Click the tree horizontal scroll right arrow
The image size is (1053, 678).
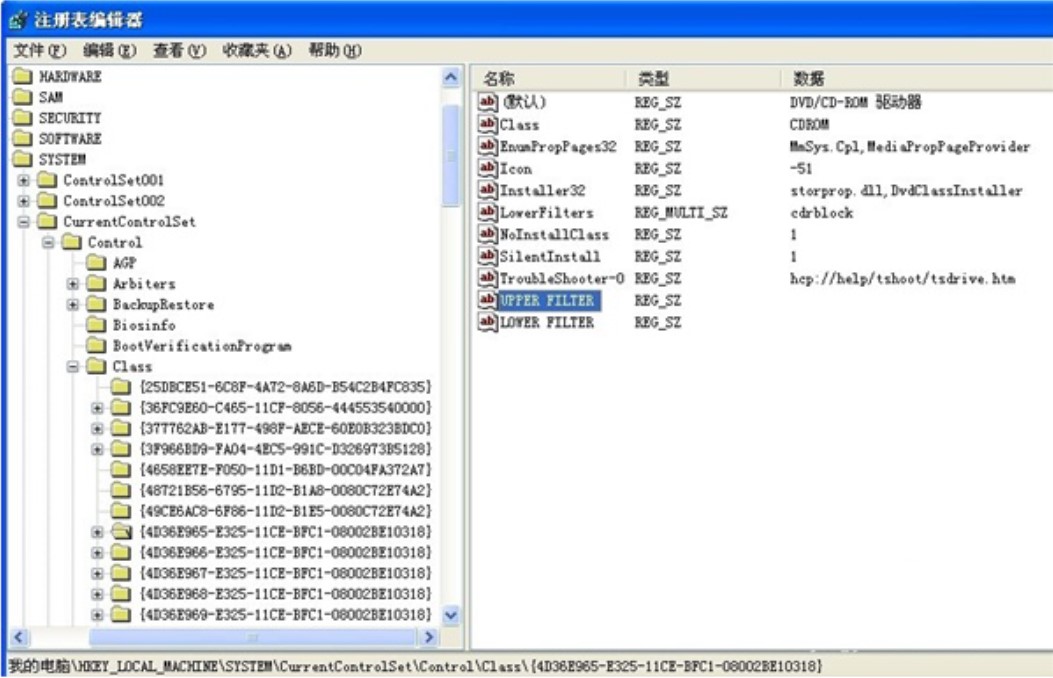[x=428, y=637]
